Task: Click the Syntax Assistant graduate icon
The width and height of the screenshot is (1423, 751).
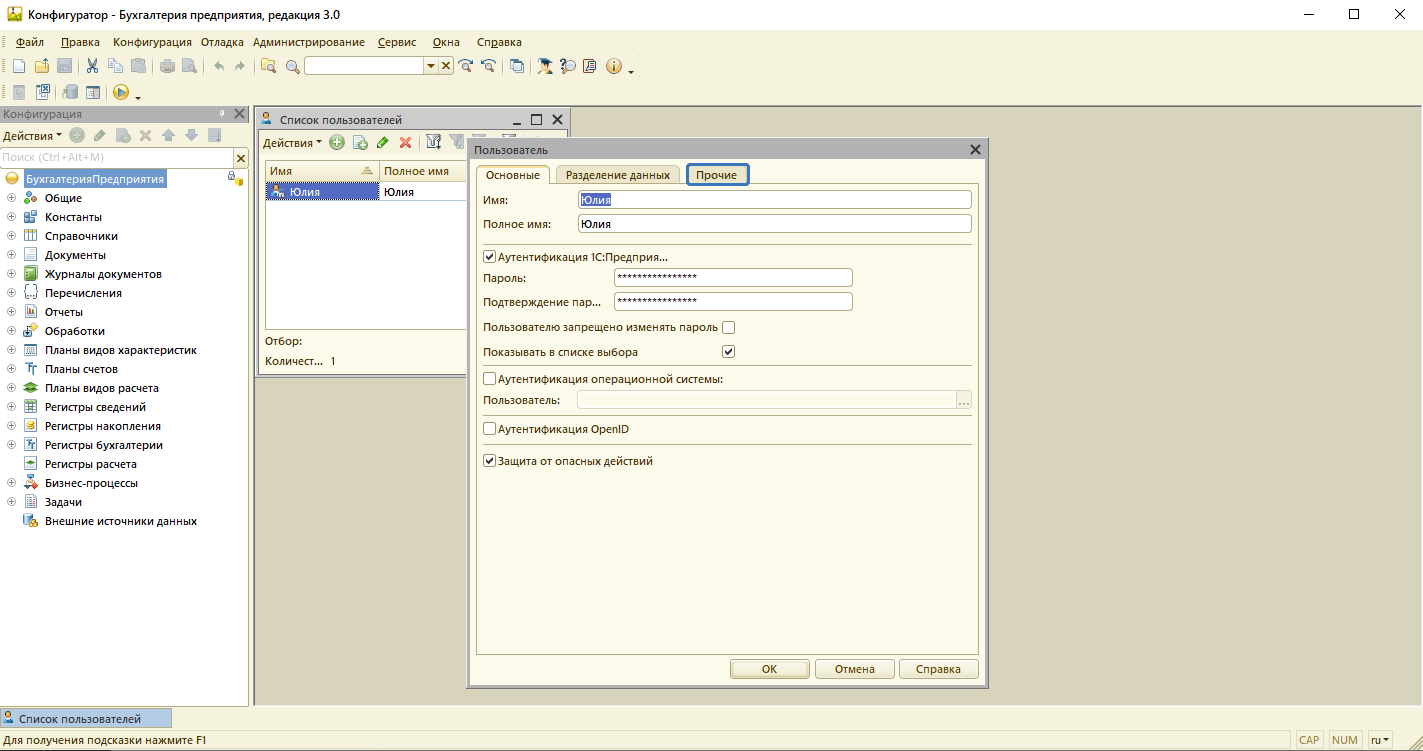Action: point(545,66)
